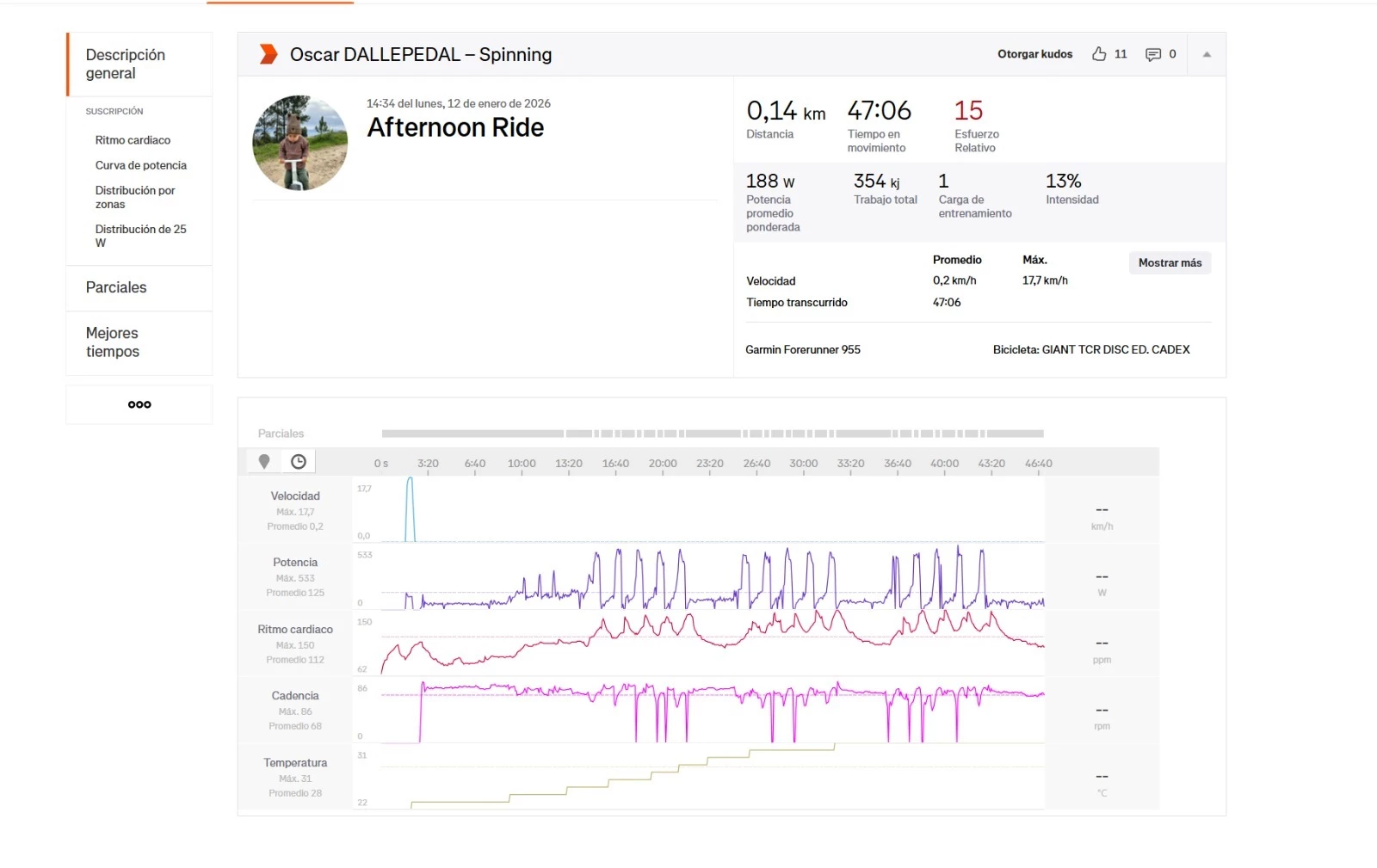Screen dimensions: 1377x868
Task: Select the Potencia chart row label
Action: pyautogui.click(x=295, y=563)
